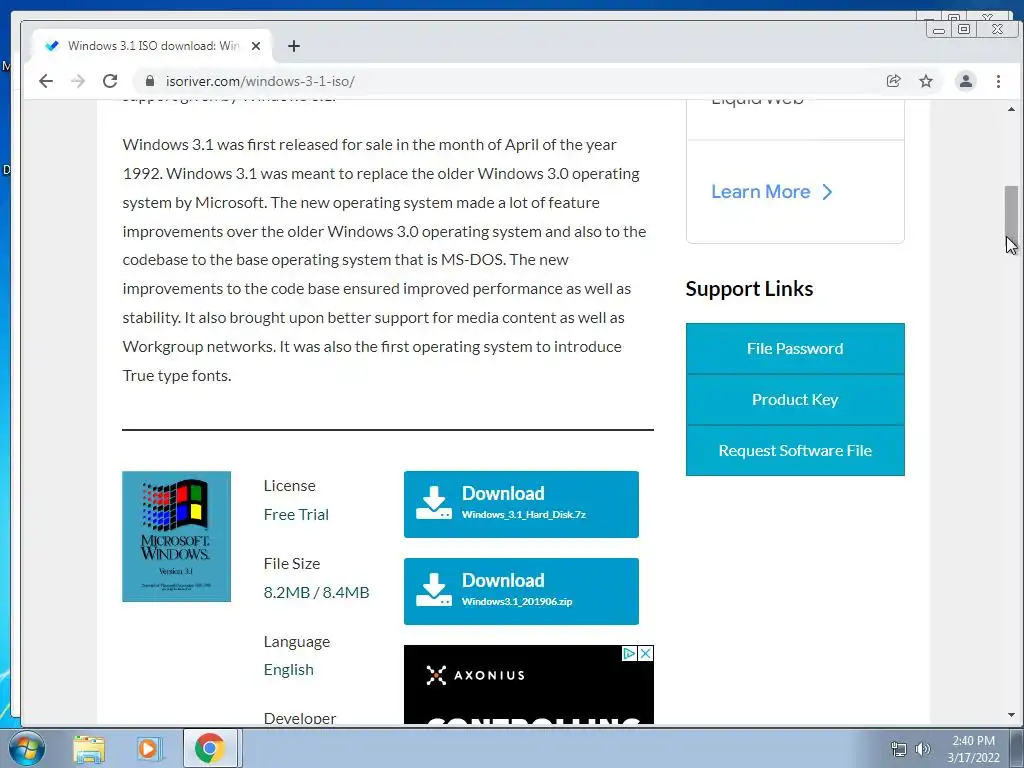This screenshot has width=1024, height=768.
Task: Close the Axonius ad with the X
Action: (x=645, y=653)
